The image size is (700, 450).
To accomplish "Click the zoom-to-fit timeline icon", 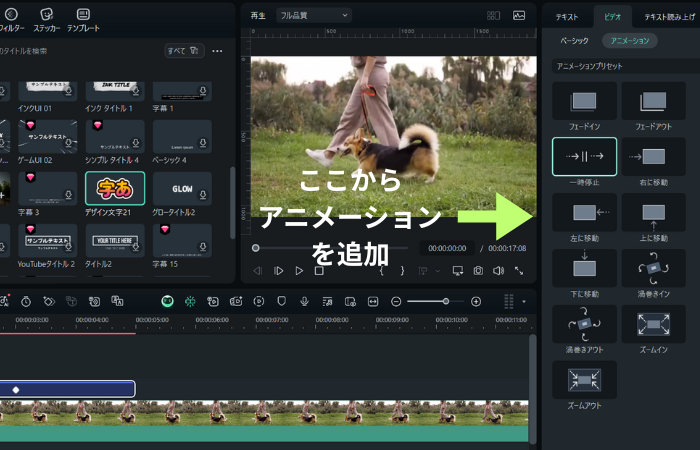I will 373,302.
